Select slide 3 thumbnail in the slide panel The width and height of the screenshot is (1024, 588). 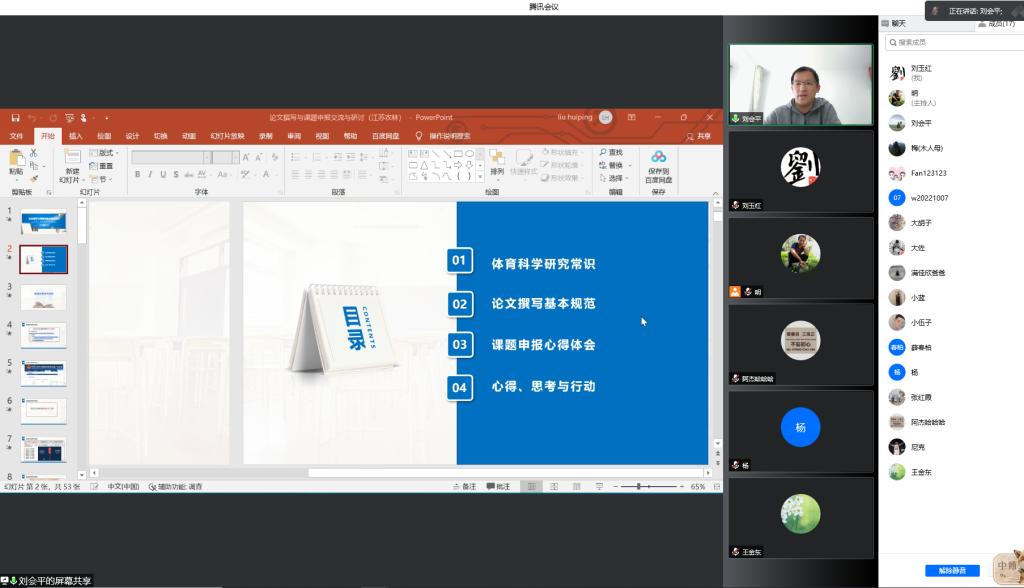coord(43,297)
